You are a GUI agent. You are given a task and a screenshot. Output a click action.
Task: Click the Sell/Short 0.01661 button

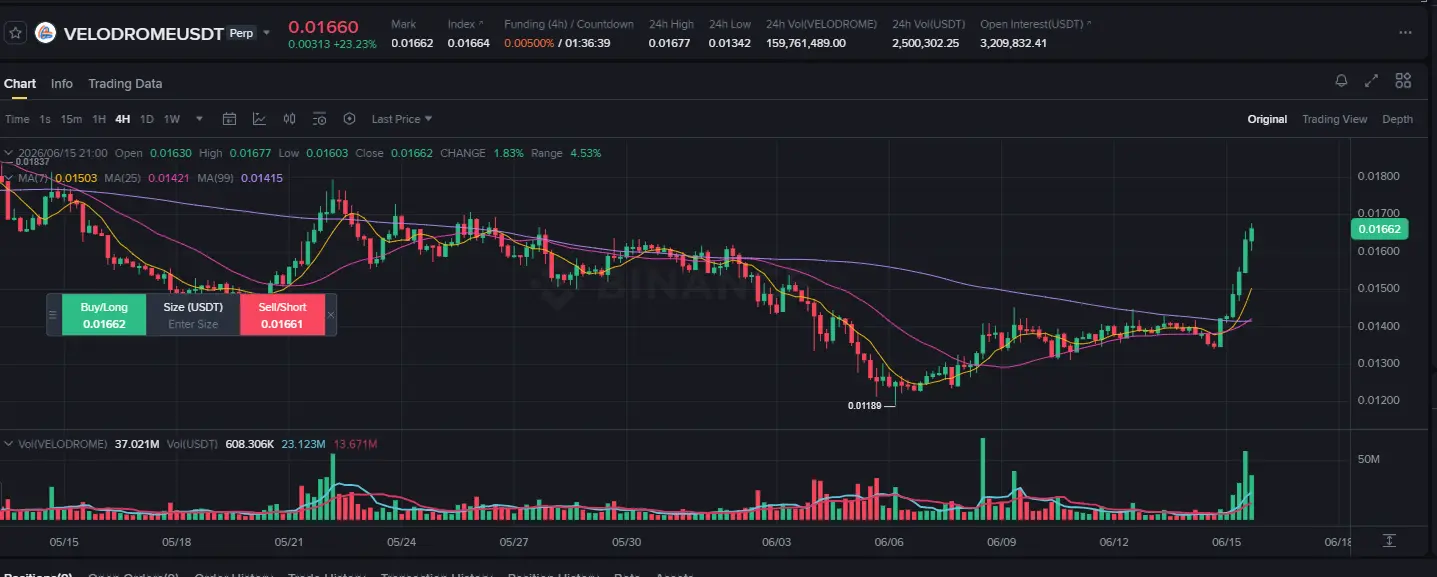tap(283, 315)
